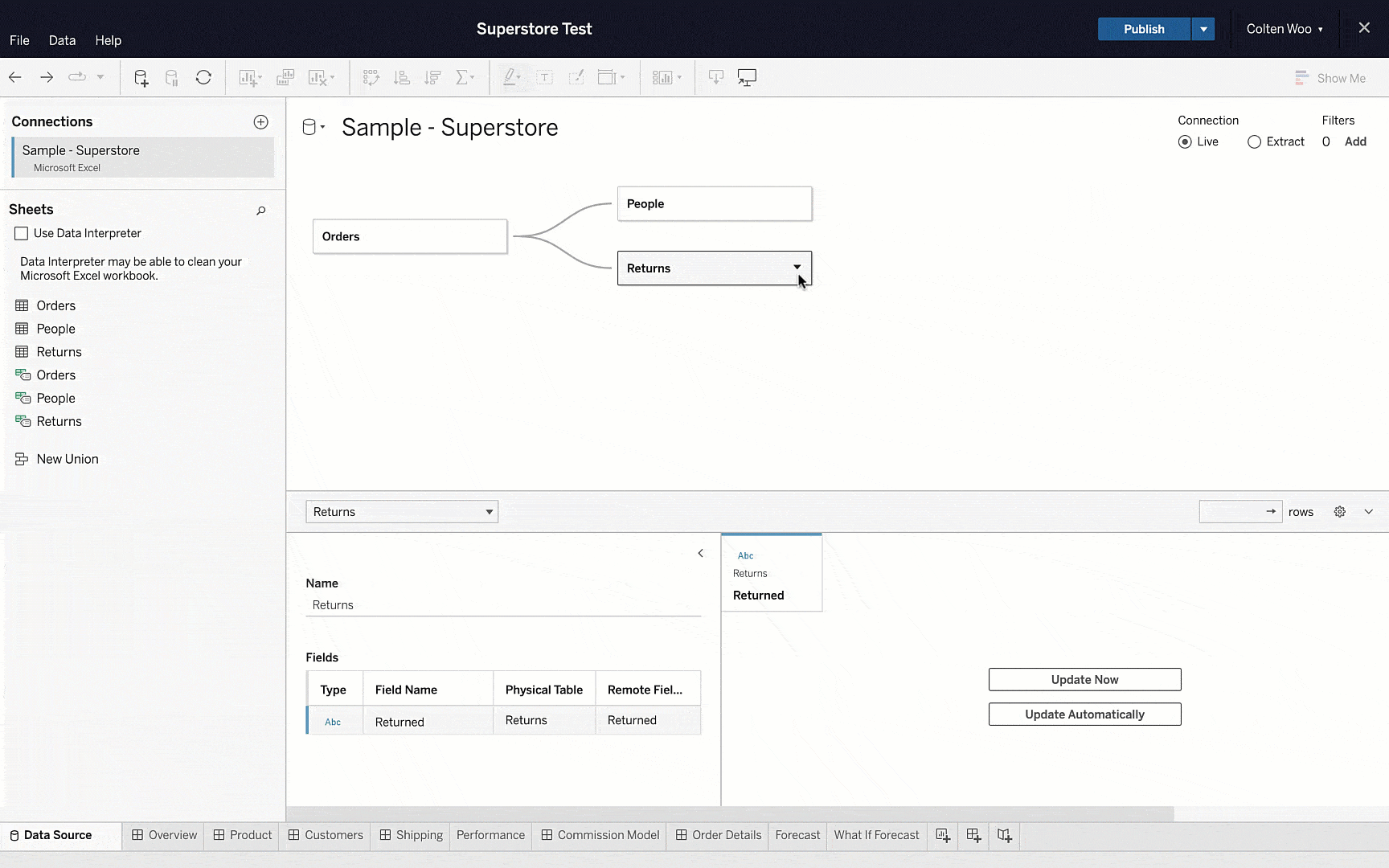Click the Pause Auto Updates cylinder icon
Image resolution: width=1389 pixels, height=868 pixels.
[x=172, y=78]
